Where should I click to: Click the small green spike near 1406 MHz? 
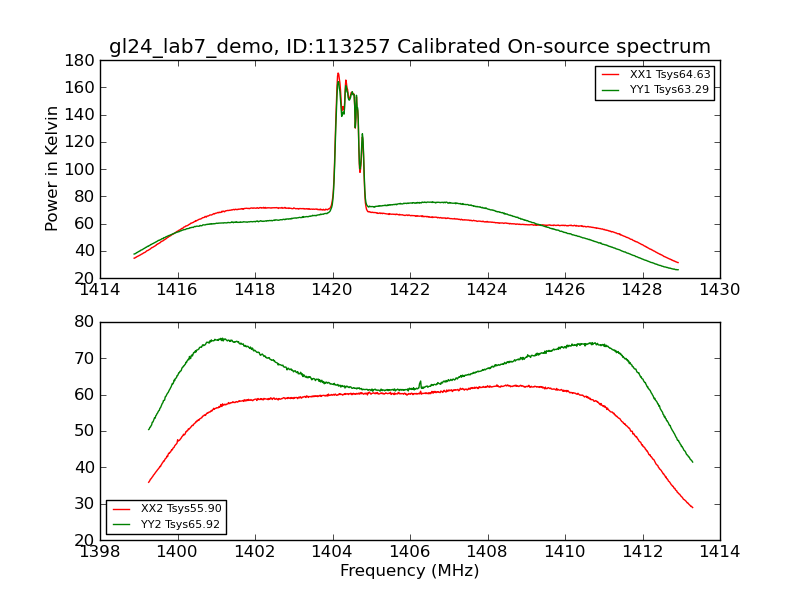(420, 384)
